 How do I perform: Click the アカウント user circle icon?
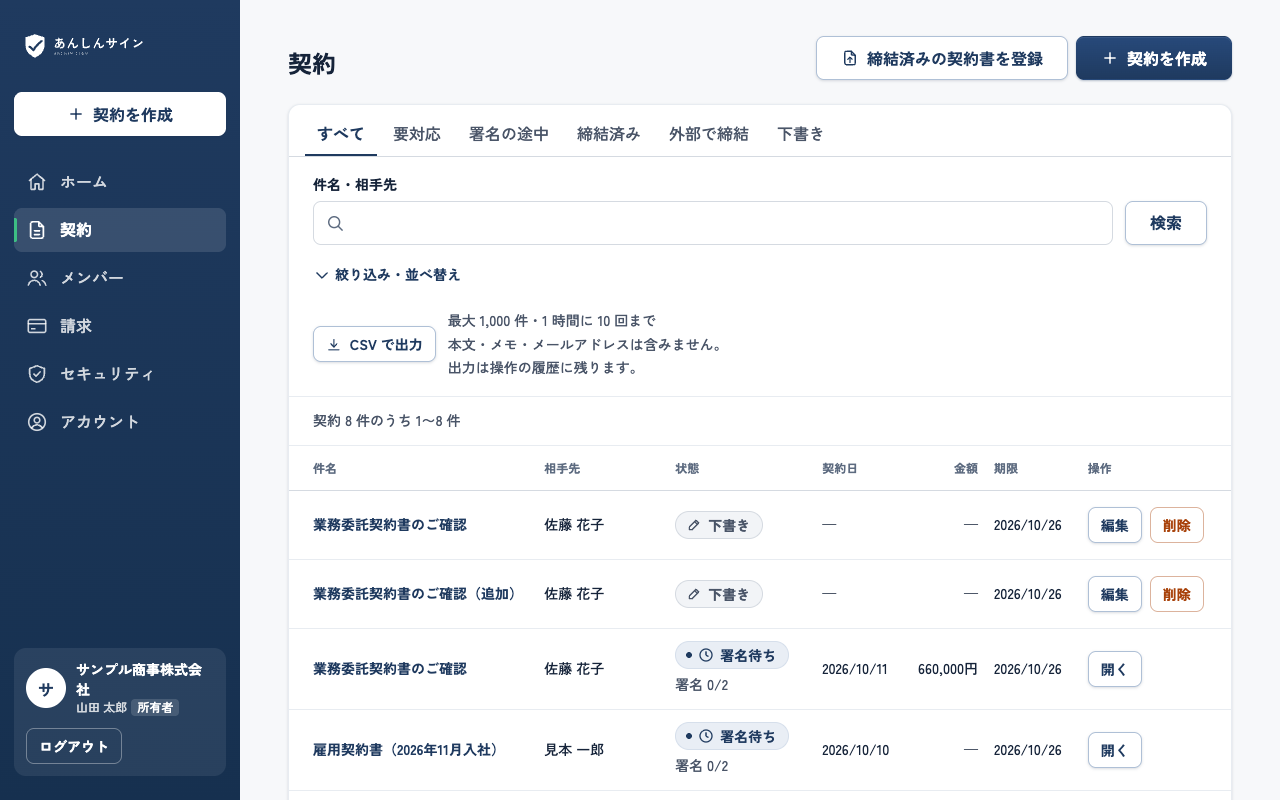pyautogui.click(x=37, y=422)
